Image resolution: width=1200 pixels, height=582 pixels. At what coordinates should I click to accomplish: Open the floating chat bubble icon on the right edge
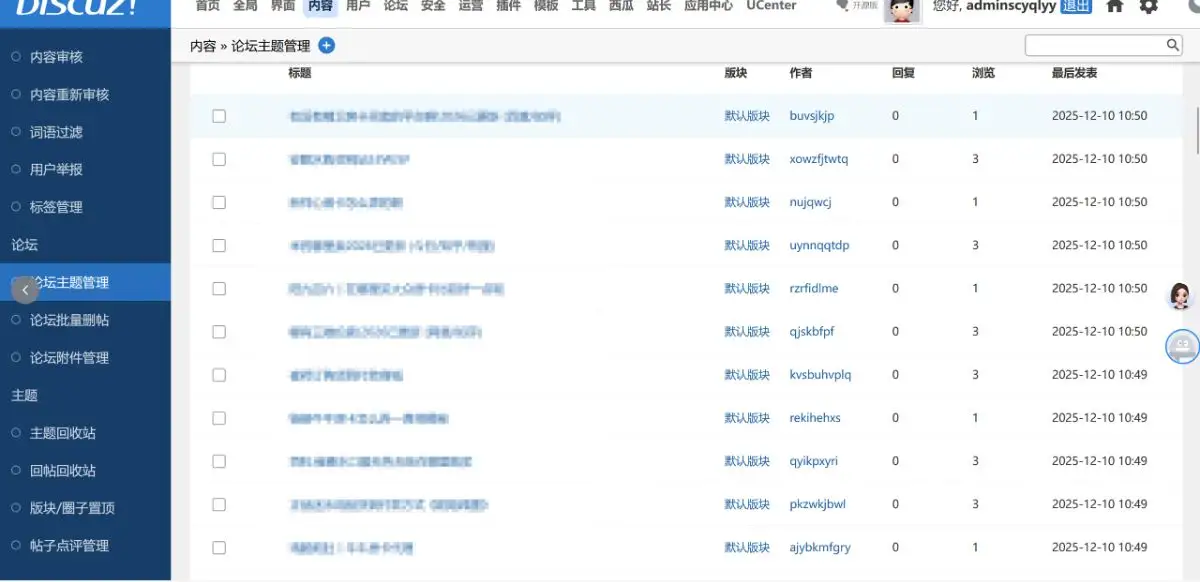[1180, 346]
